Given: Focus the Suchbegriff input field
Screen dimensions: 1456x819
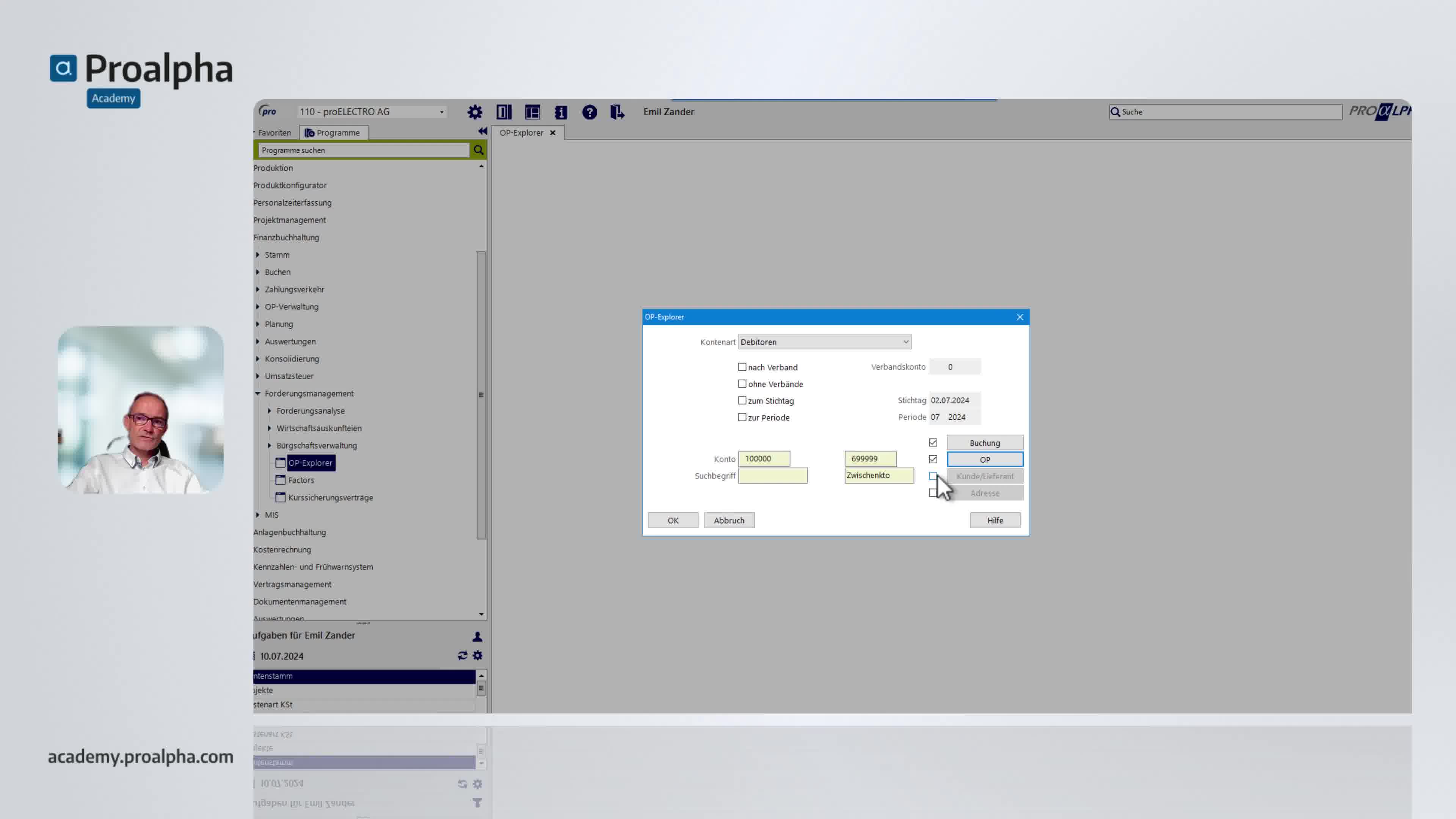Looking at the screenshot, I should pyautogui.click(x=773, y=476).
